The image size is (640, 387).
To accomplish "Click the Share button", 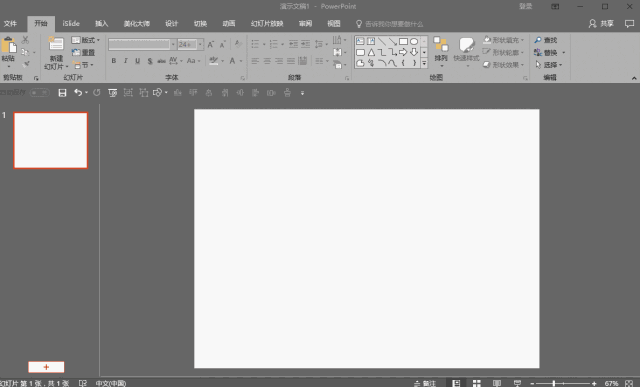I will click(x=601, y=24).
